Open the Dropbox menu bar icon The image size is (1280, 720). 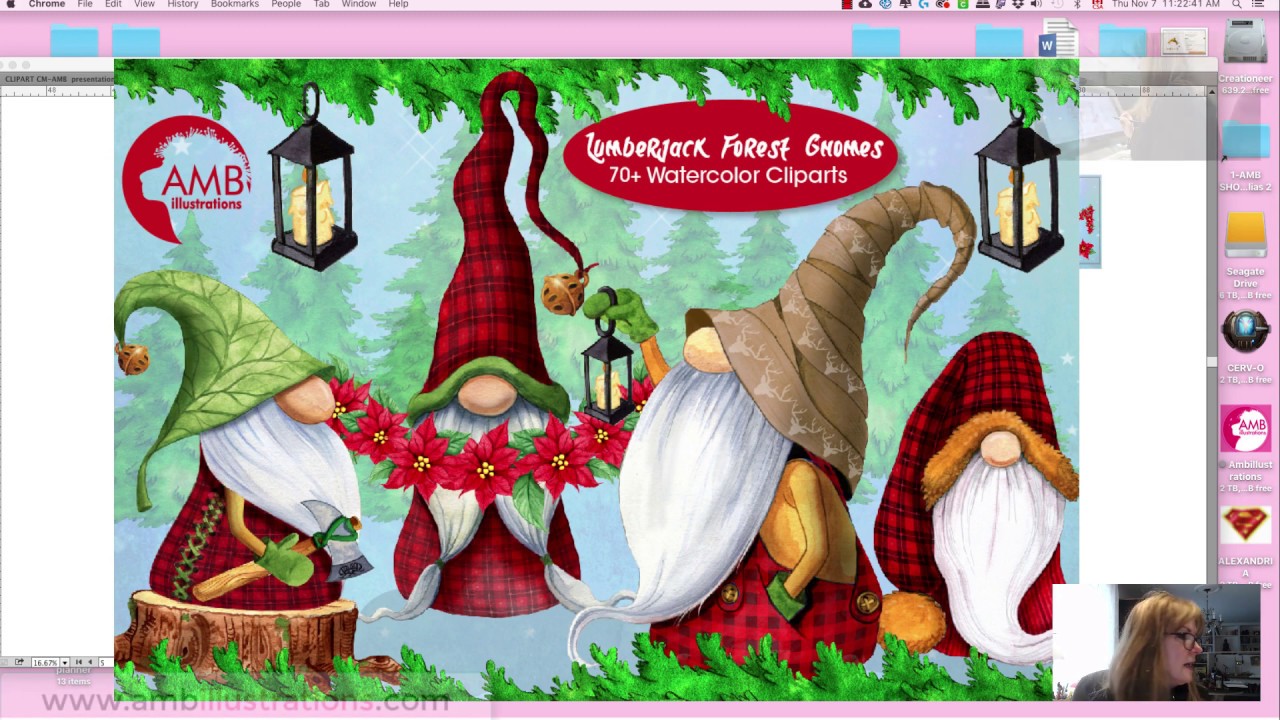[x=1017, y=4]
